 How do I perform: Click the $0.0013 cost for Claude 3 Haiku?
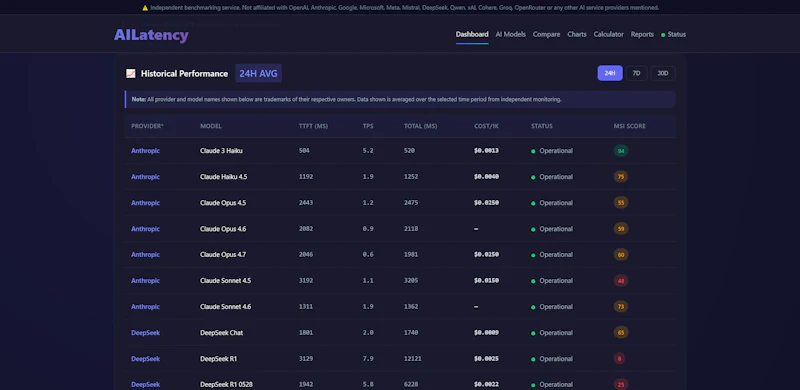click(x=486, y=151)
